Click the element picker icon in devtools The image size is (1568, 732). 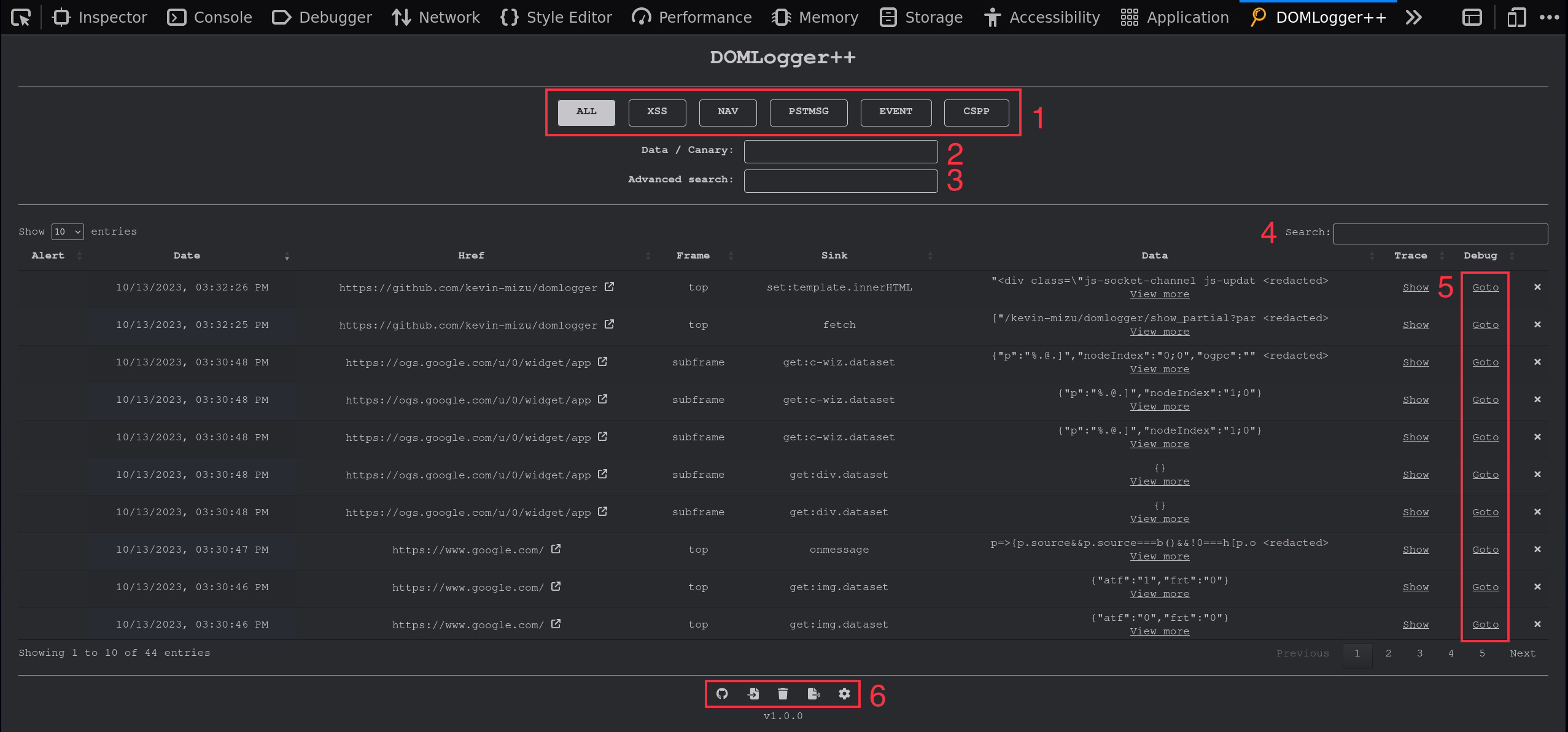(21, 17)
